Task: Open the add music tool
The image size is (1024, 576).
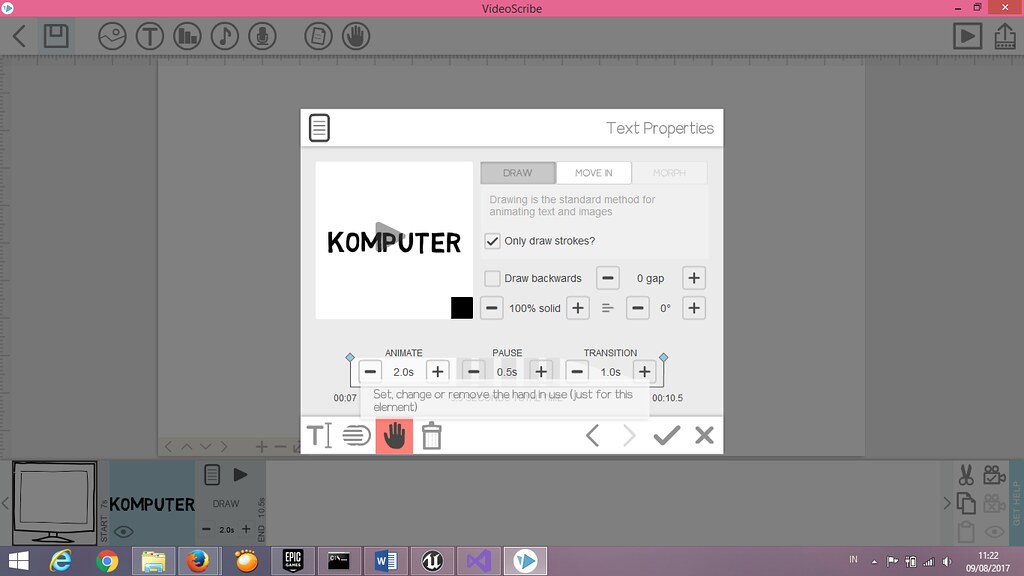Action: tap(225, 36)
